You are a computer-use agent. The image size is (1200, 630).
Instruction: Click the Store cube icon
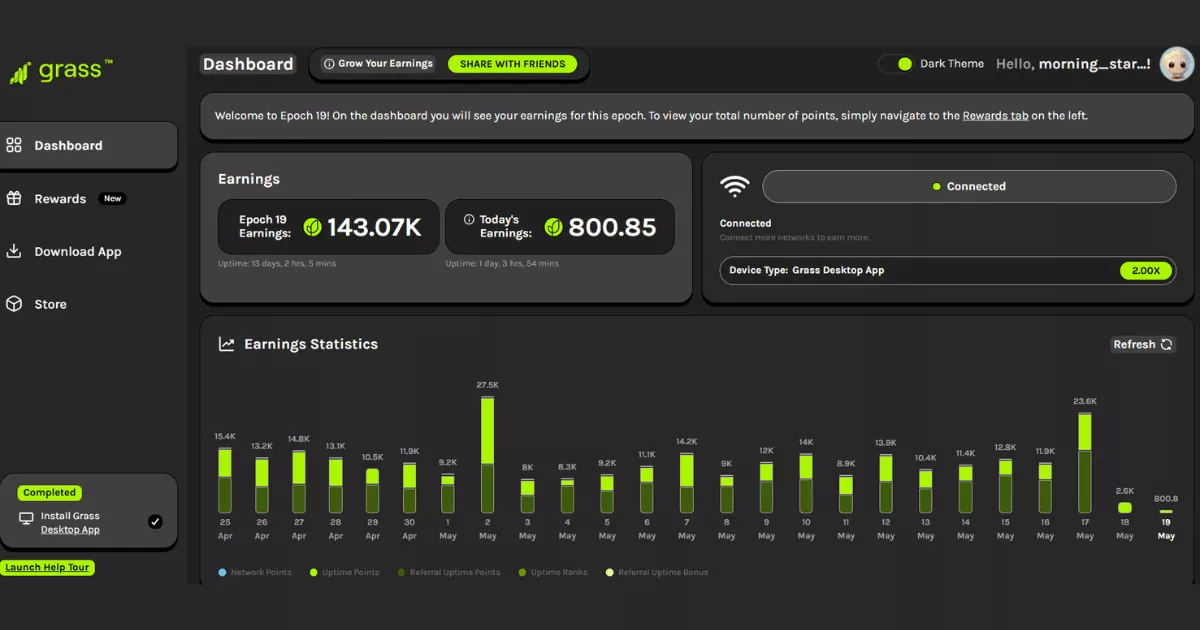(x=14, y=304)
